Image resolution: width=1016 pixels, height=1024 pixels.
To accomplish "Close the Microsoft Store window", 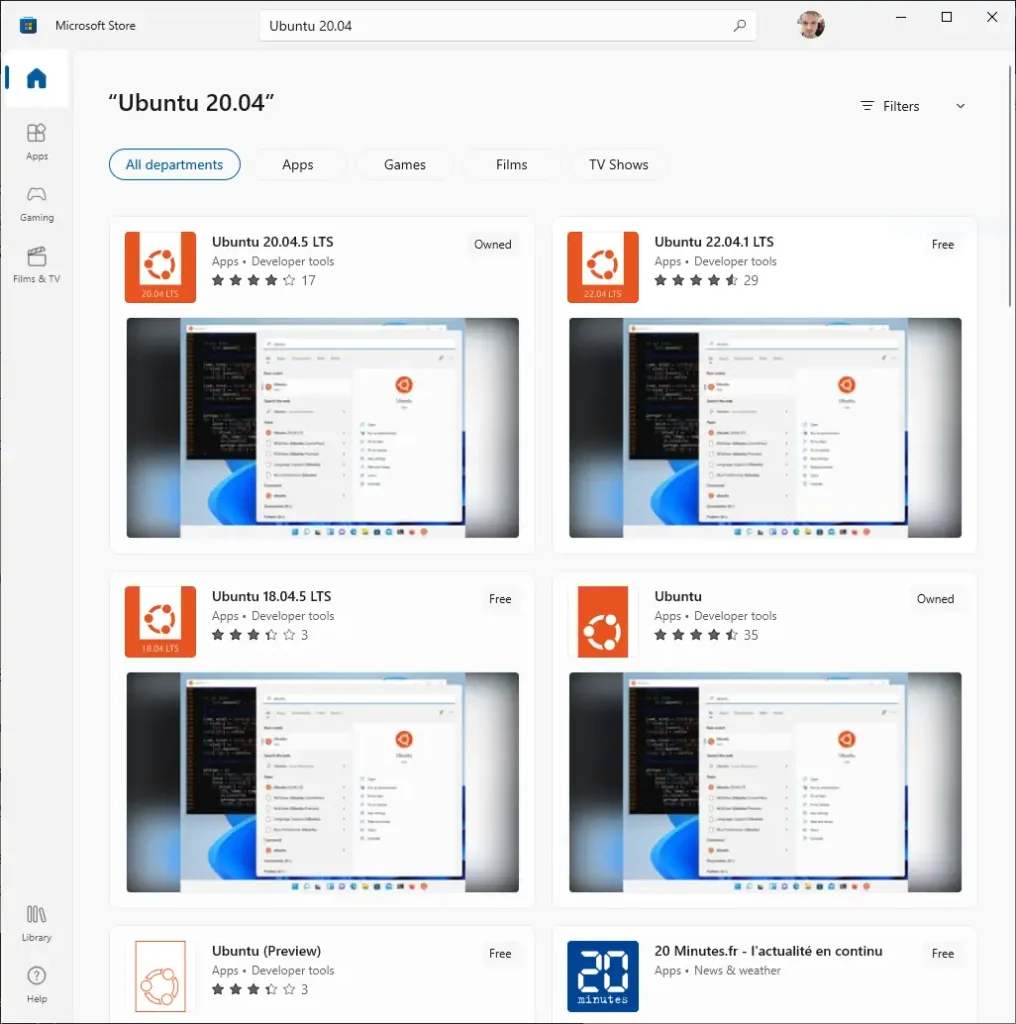I will [992, 18].
